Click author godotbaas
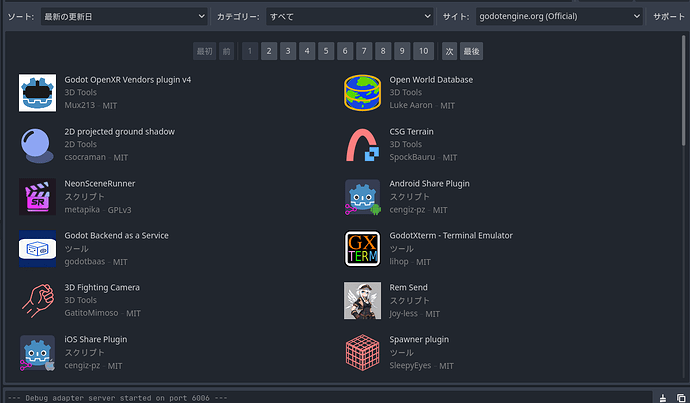Image resolution: width=690 pixels, height=403 pixels. point(85,262)
